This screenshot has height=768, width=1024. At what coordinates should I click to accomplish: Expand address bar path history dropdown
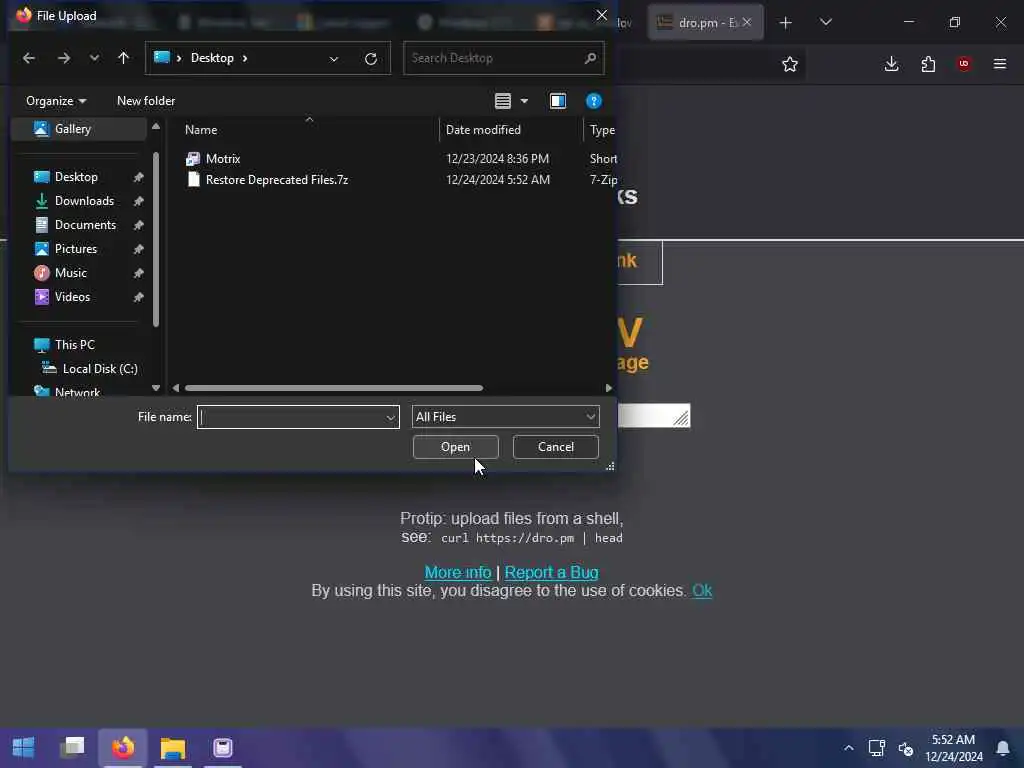tap(334, 59)
